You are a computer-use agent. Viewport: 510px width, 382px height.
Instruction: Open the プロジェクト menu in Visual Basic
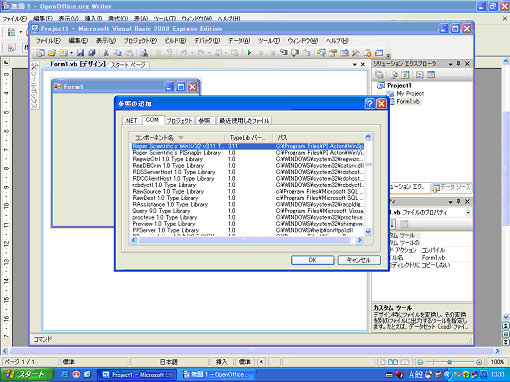pyautogui.click(x=140, y=41)
